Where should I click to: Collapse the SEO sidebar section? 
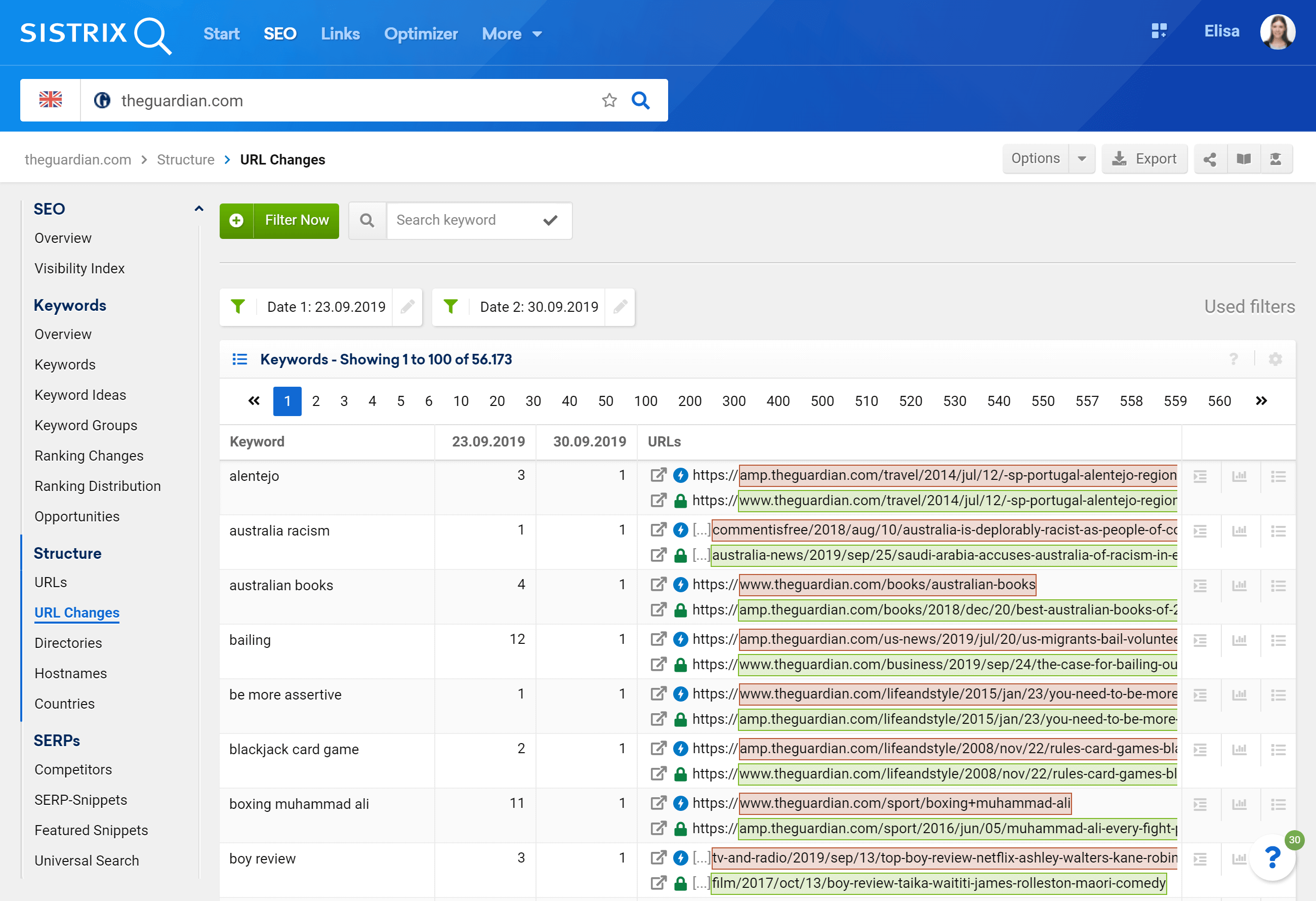[x=199, y=209]
